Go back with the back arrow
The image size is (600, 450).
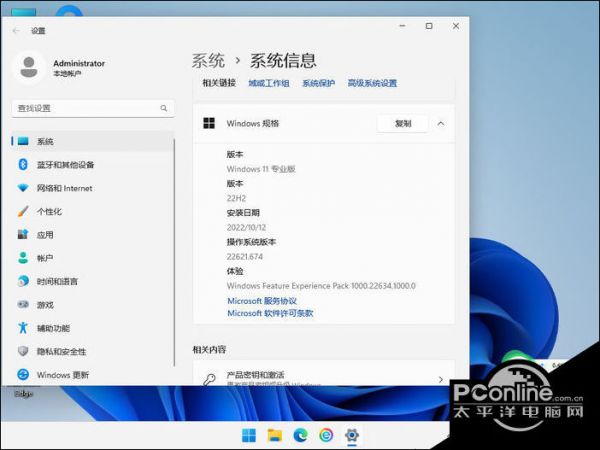pos(16,31)
